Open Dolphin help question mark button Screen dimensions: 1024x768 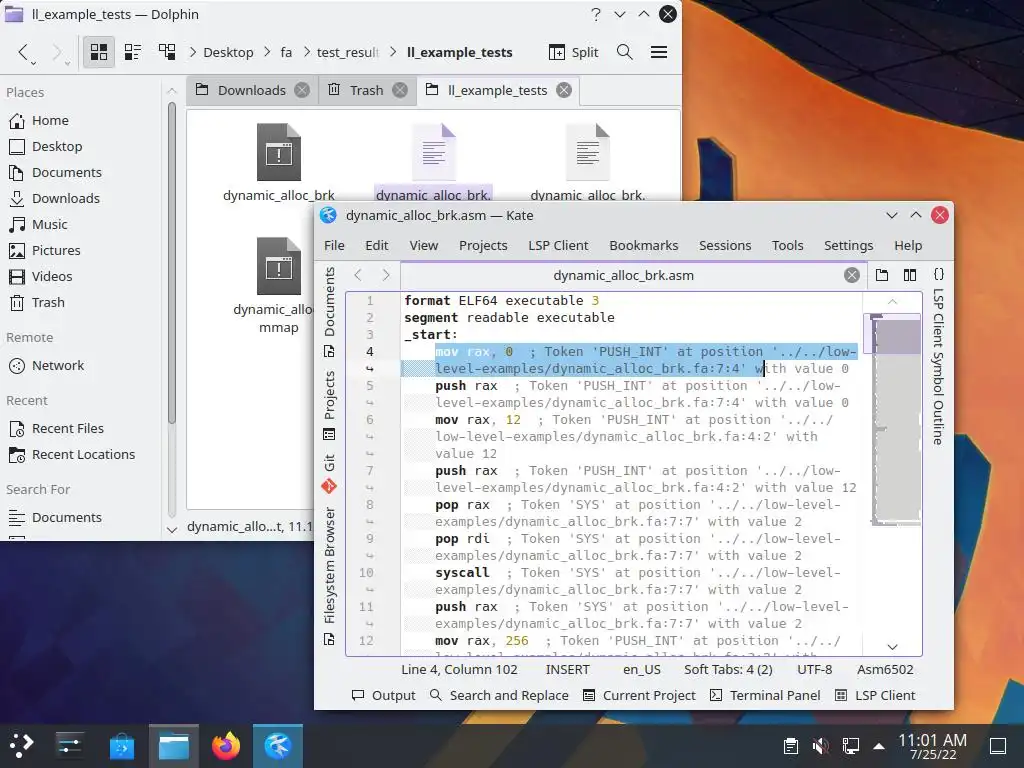[596, 14]
